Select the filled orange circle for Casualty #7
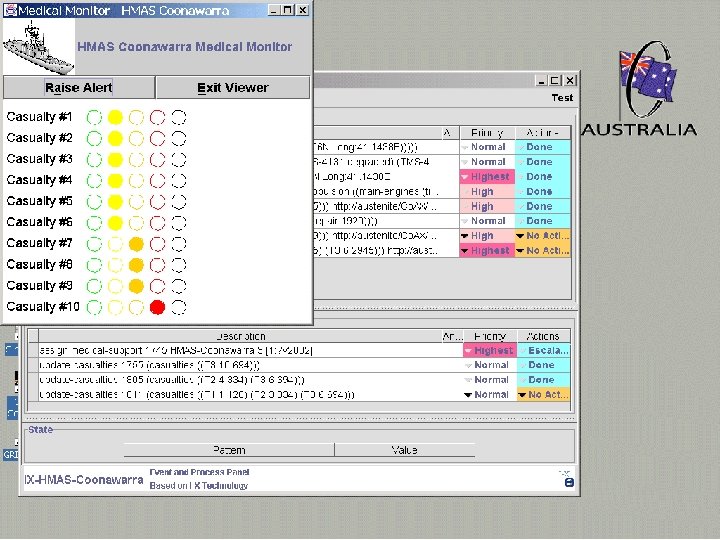 click(x=136, y=244)
